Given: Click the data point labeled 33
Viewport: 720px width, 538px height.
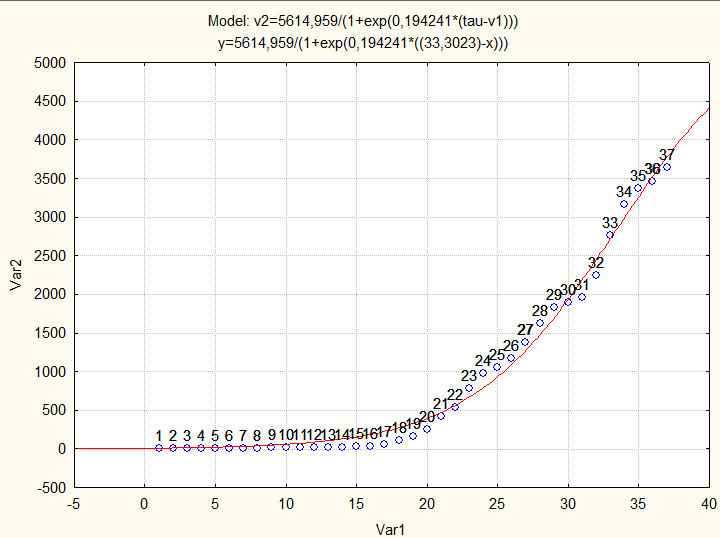Looking at the screenshot, I should [x=610, y=235].
